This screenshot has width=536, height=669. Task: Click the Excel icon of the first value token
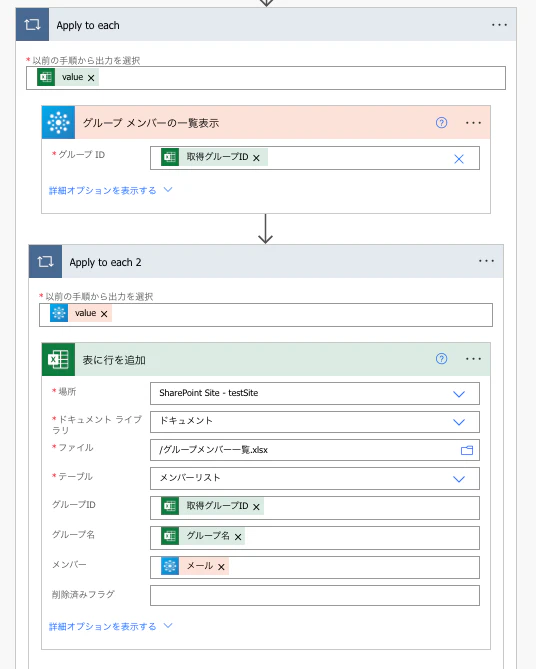tap(46, 77)
